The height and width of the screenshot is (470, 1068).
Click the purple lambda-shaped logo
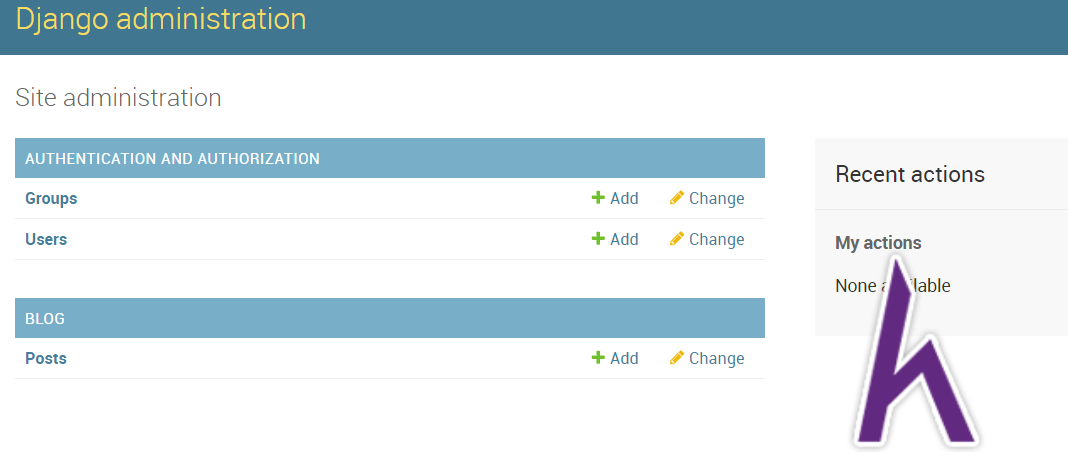(914, 353)
